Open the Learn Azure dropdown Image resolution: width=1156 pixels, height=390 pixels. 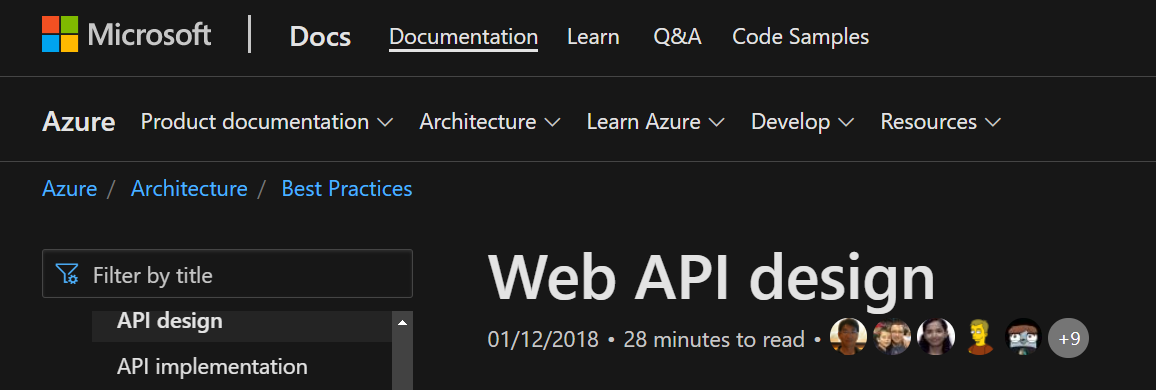click(x=655, y=122)
